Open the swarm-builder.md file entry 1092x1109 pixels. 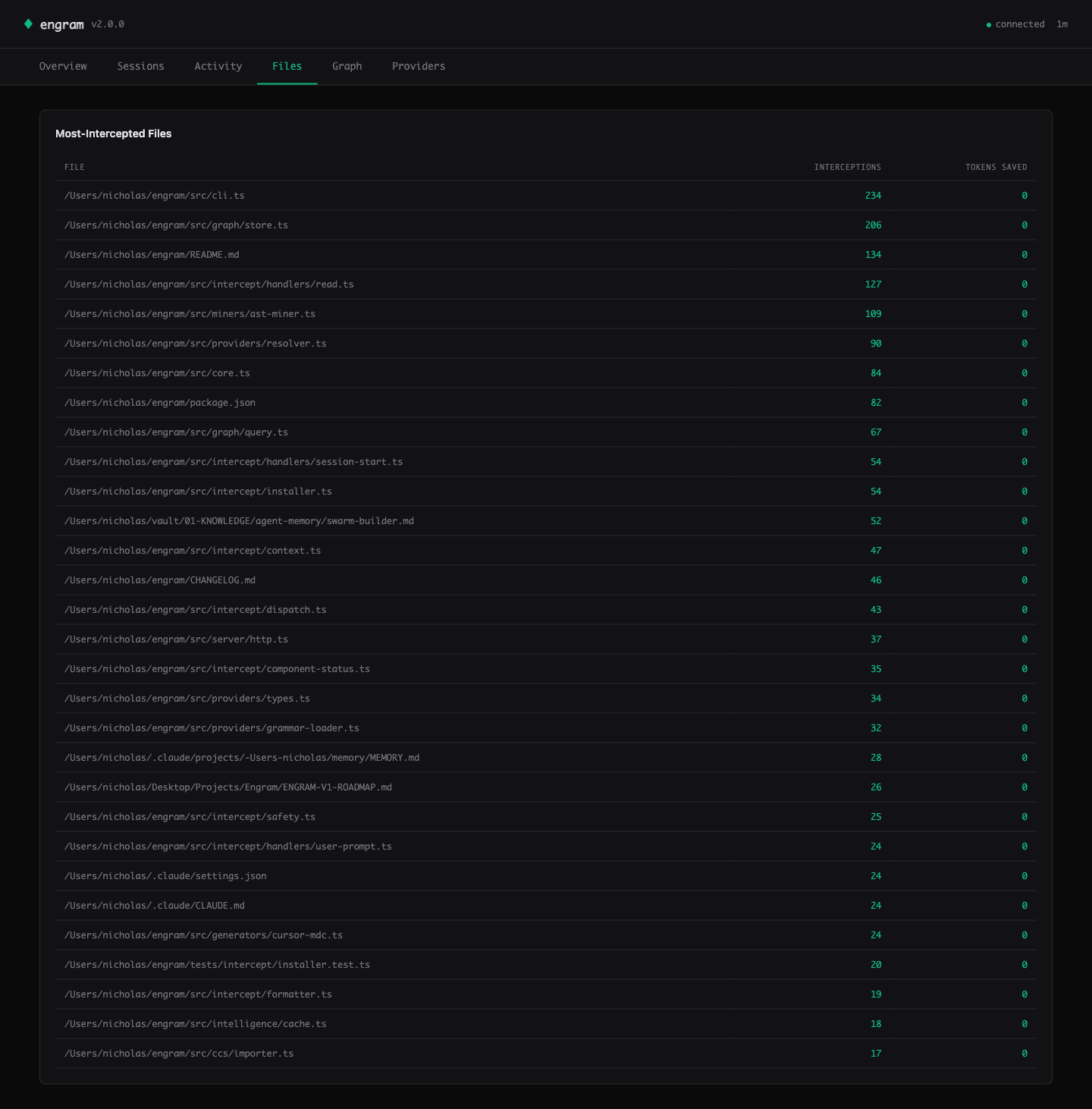pyautogui.click(x=239, y=521)
